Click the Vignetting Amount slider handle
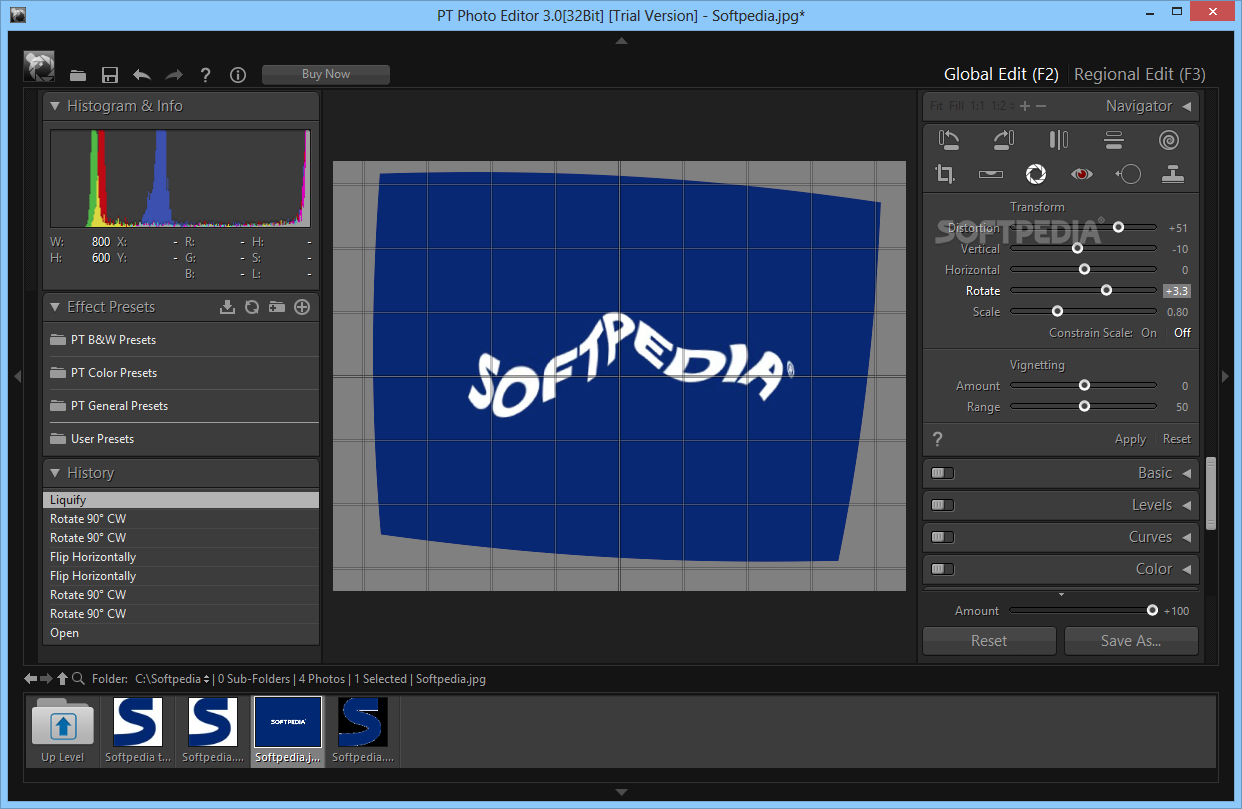This screenshot has width=1242, height=809. (1084, 385)
